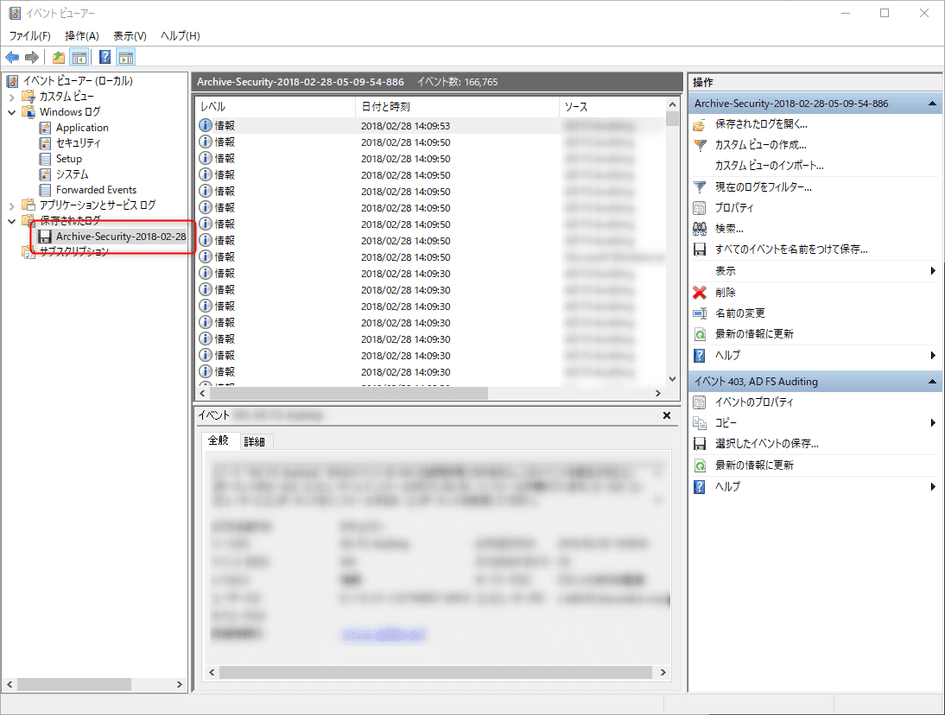Click the red 削除 delete icon
The height and width of the screenshot is (715, 945).
699,293
